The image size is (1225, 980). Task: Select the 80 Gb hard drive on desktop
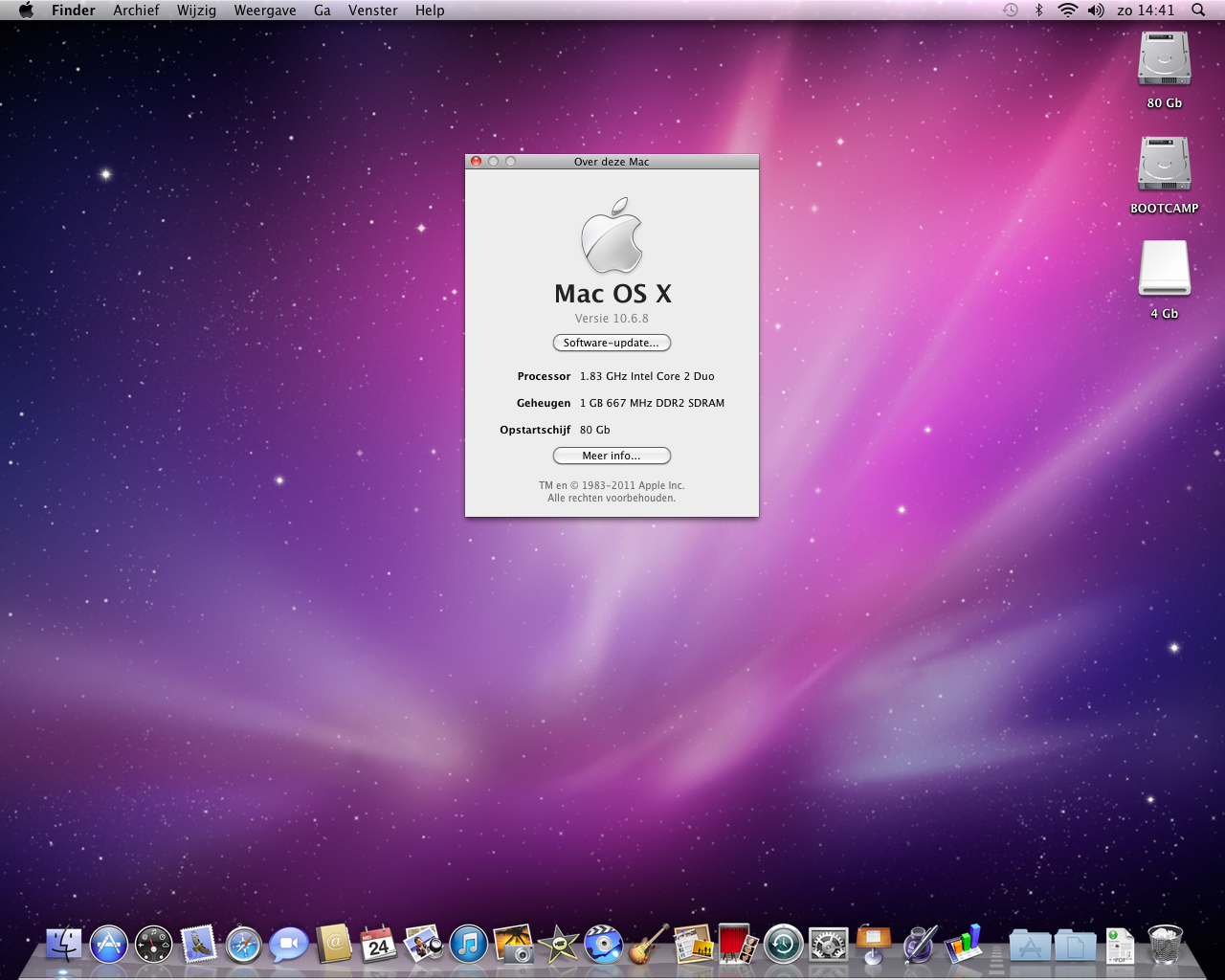coord(1165,59)
